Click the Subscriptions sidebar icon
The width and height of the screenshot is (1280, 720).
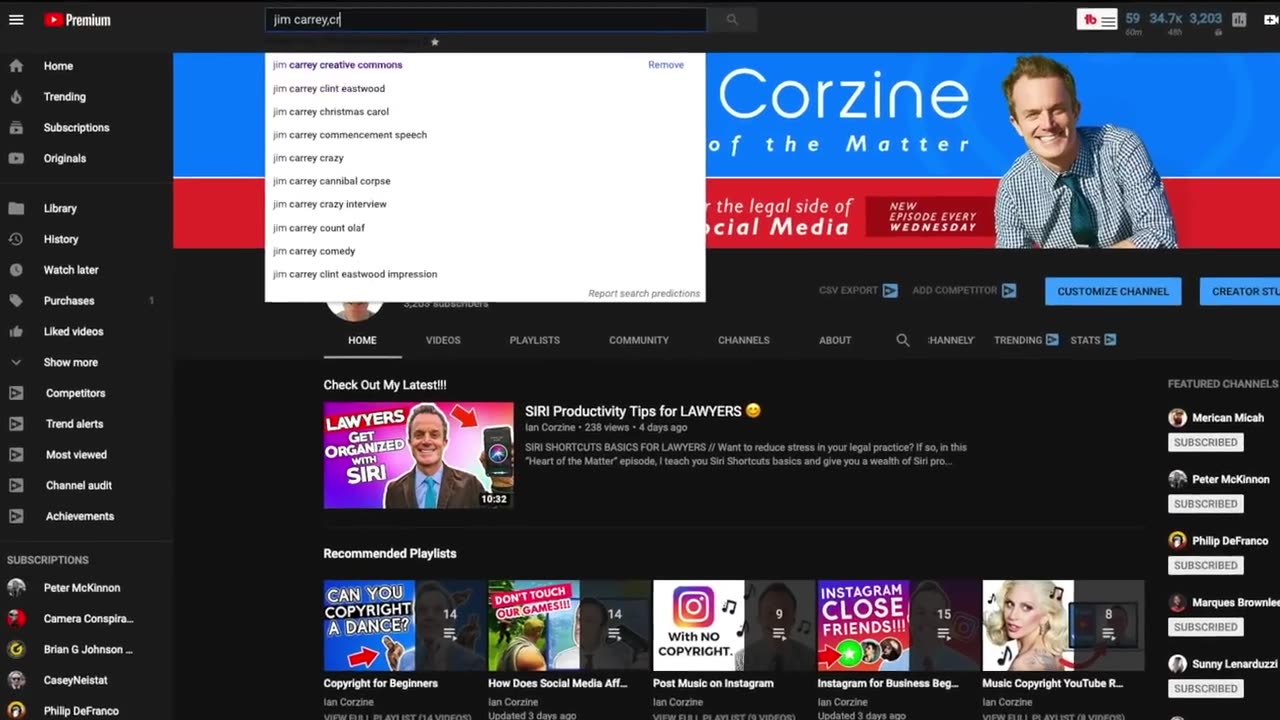[x=16, y=128]
